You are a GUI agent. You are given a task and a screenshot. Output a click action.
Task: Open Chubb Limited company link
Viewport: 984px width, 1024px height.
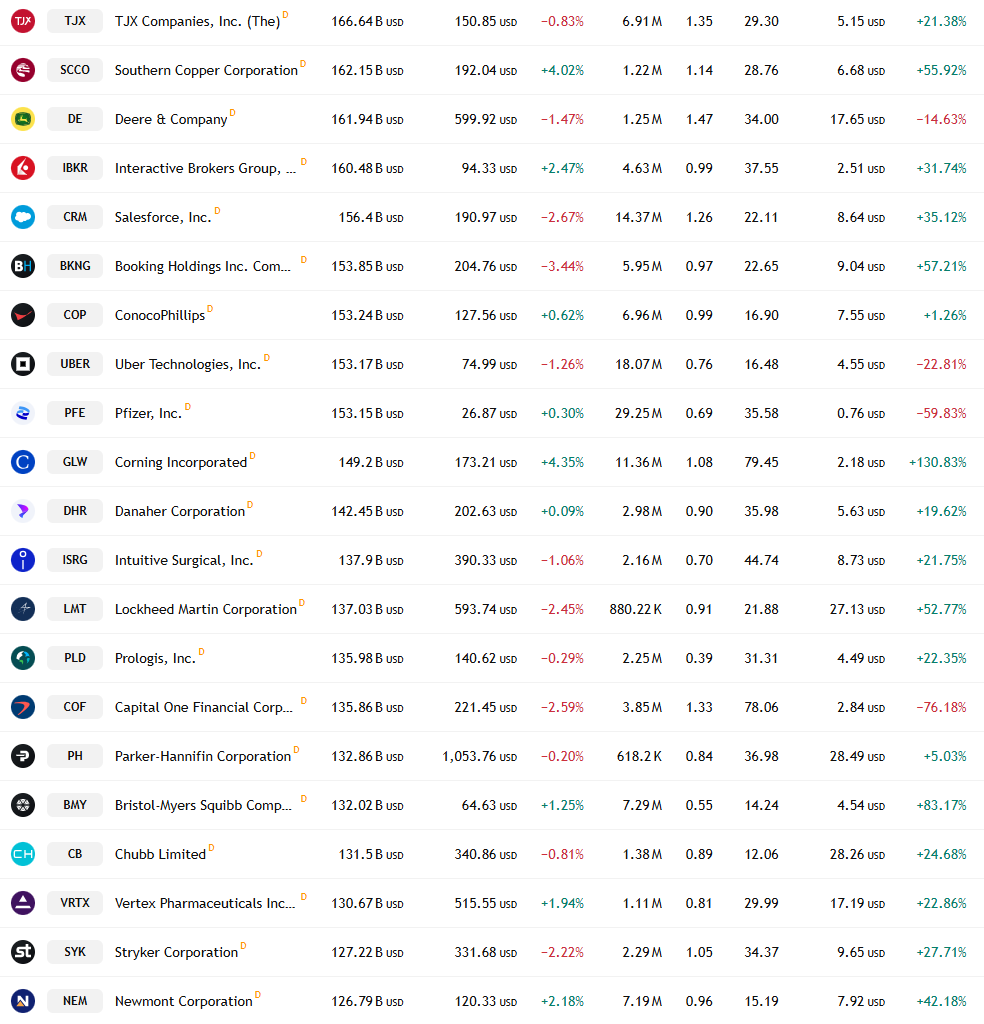tap(161, 854)
